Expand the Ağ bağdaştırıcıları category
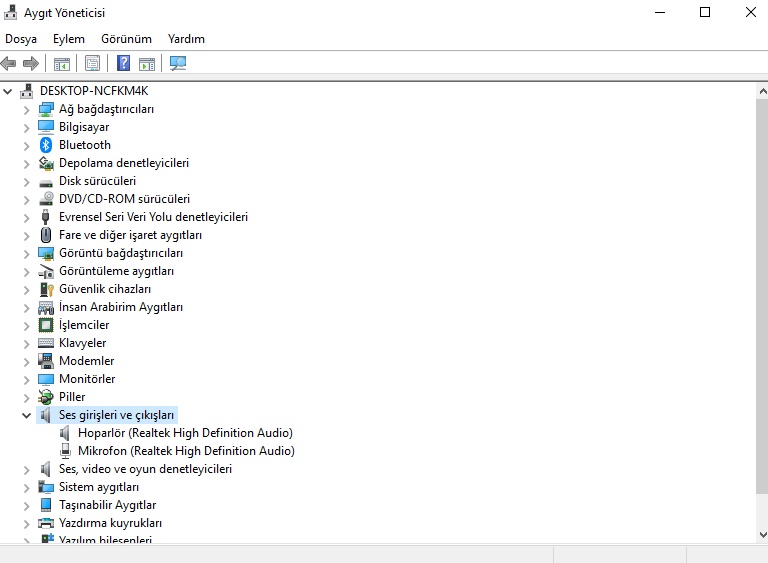This screenshot has width=768, height=563. coord(27,109)
